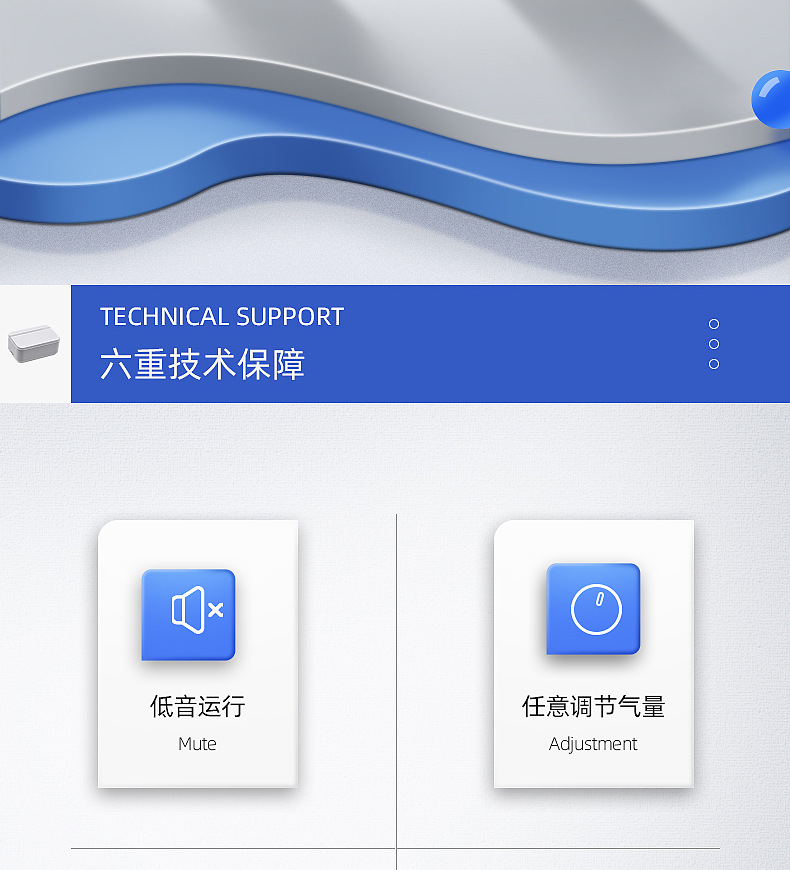Select the white device box thumbnail
This screenshot has height=870, width=790.
[x=34, y=343]
